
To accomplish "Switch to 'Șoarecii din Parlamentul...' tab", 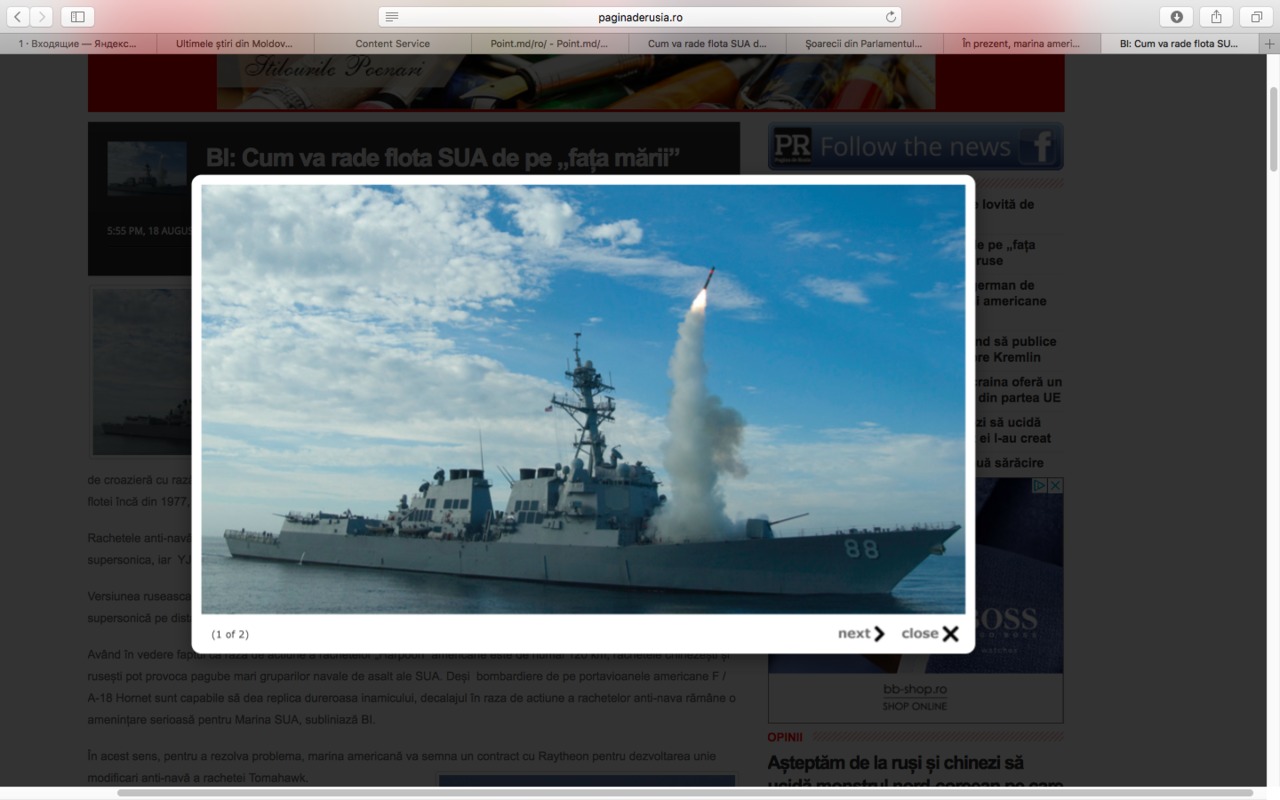I will 864,44.
